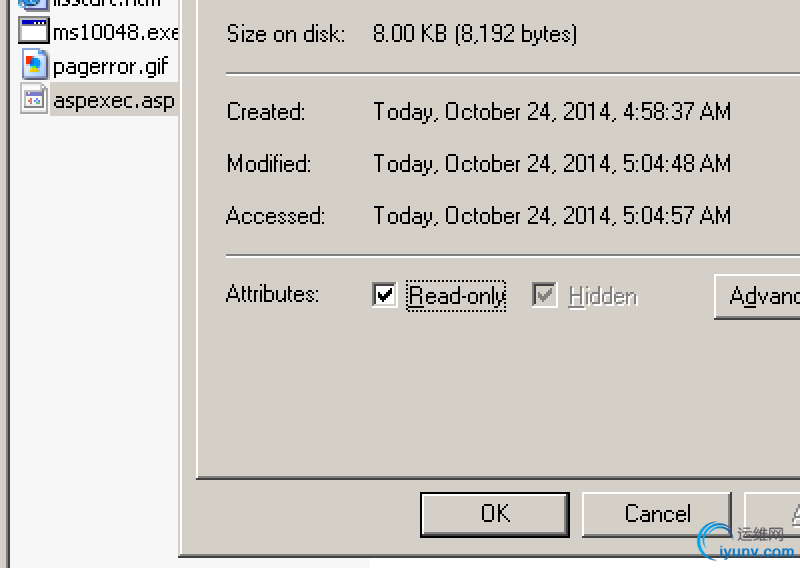Click the Size on disk value
The width and height of the screenshot is (800, 568).
click(475, 34)
